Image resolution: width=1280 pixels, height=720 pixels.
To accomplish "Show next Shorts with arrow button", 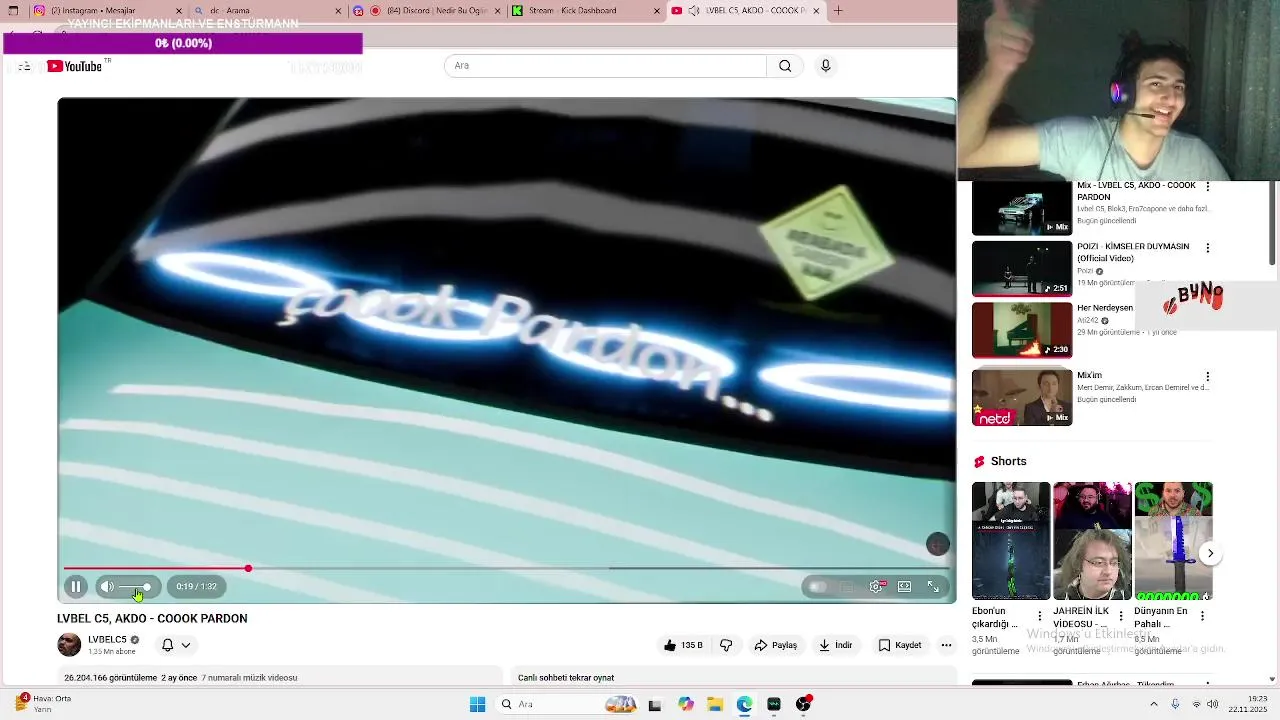I will point(1210,553).
